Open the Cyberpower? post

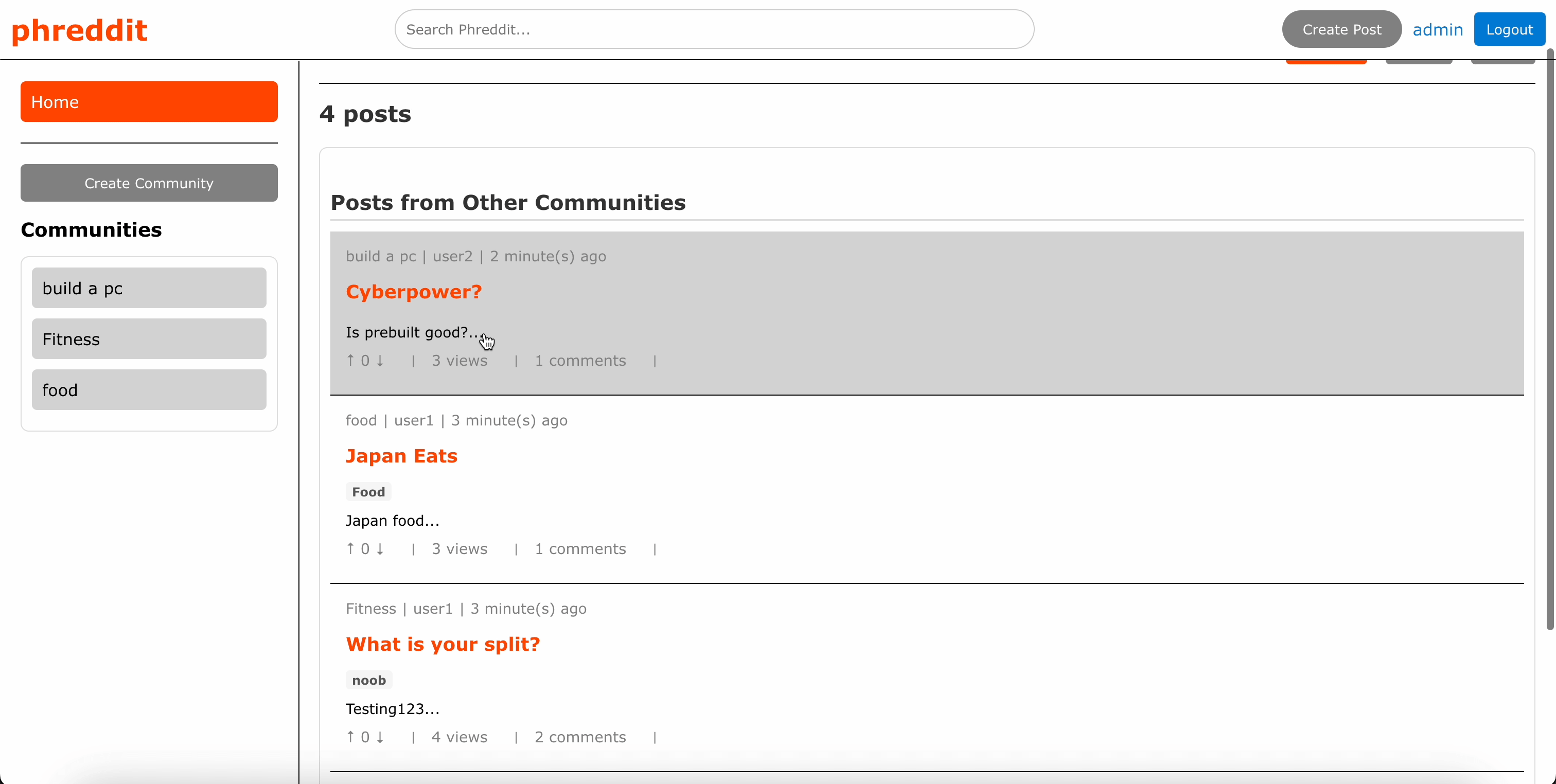point(413,291)
